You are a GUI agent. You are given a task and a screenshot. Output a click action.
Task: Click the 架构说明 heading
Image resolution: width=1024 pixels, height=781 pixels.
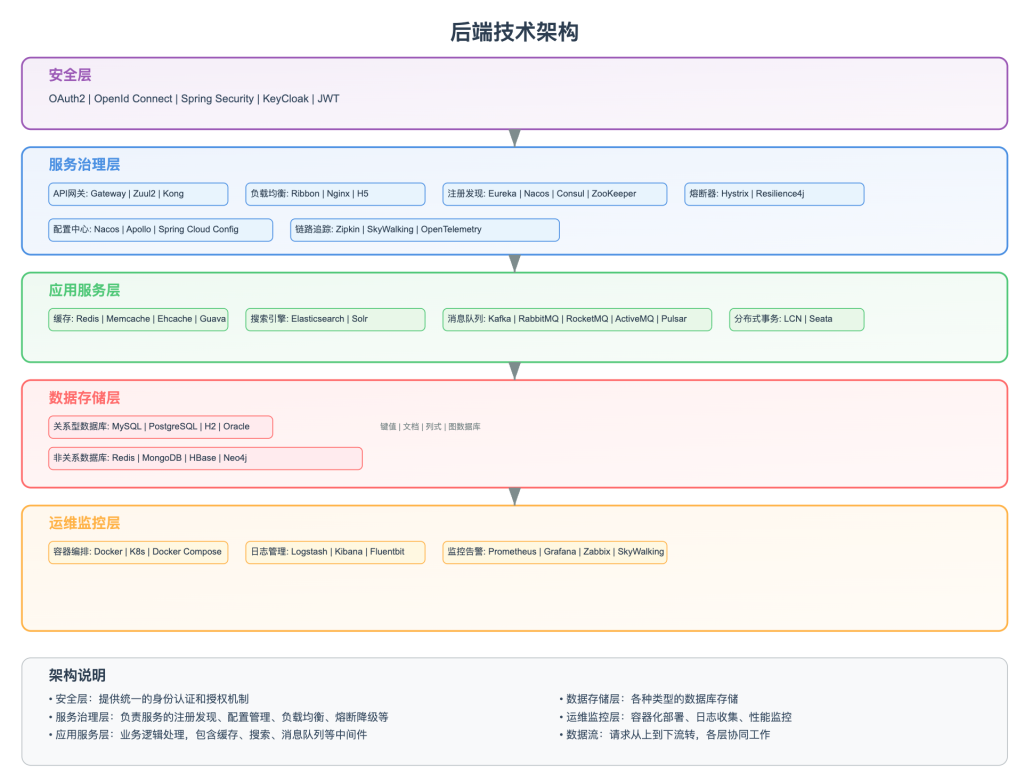pos(77,676)
